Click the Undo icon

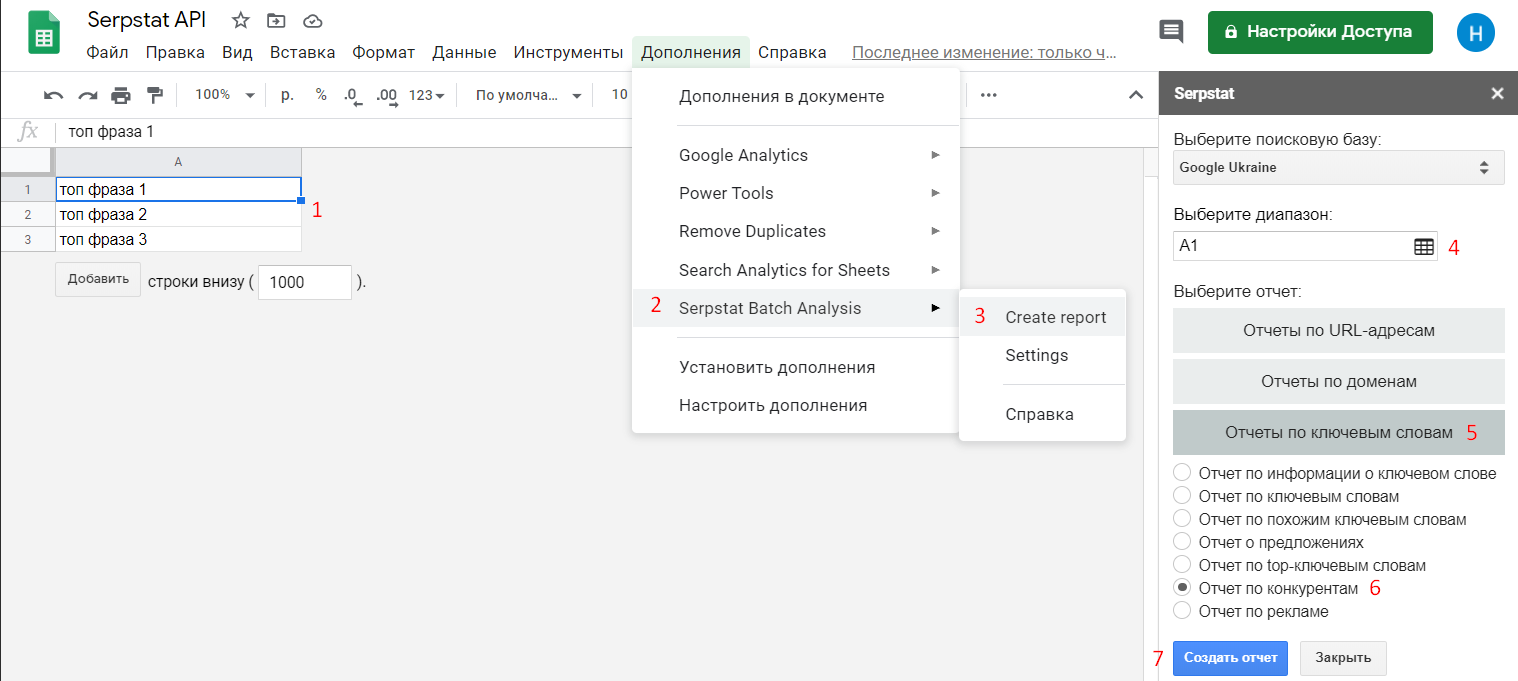(x=52, y=94)
